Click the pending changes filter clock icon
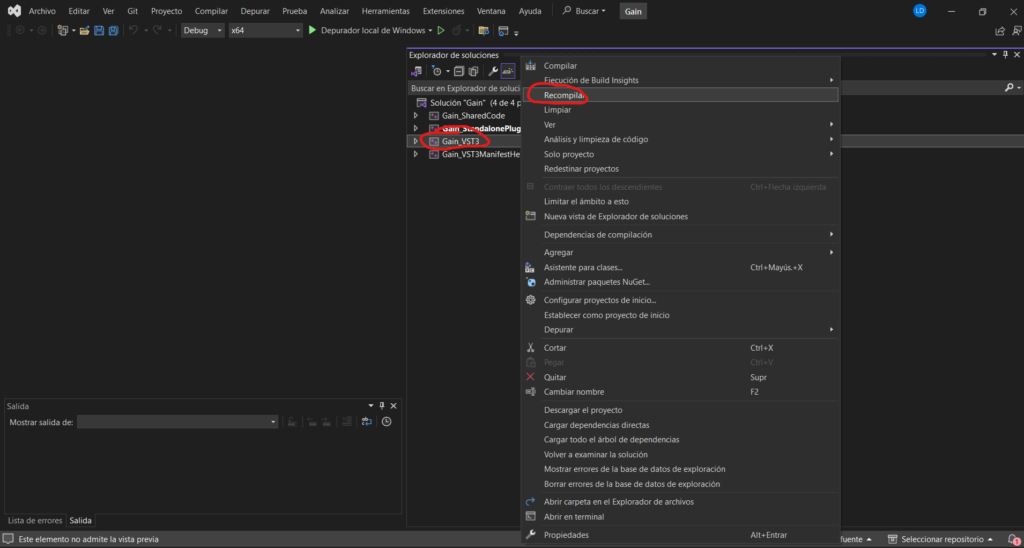Screen dimensions: 1024x548 (x=437, y=71)
